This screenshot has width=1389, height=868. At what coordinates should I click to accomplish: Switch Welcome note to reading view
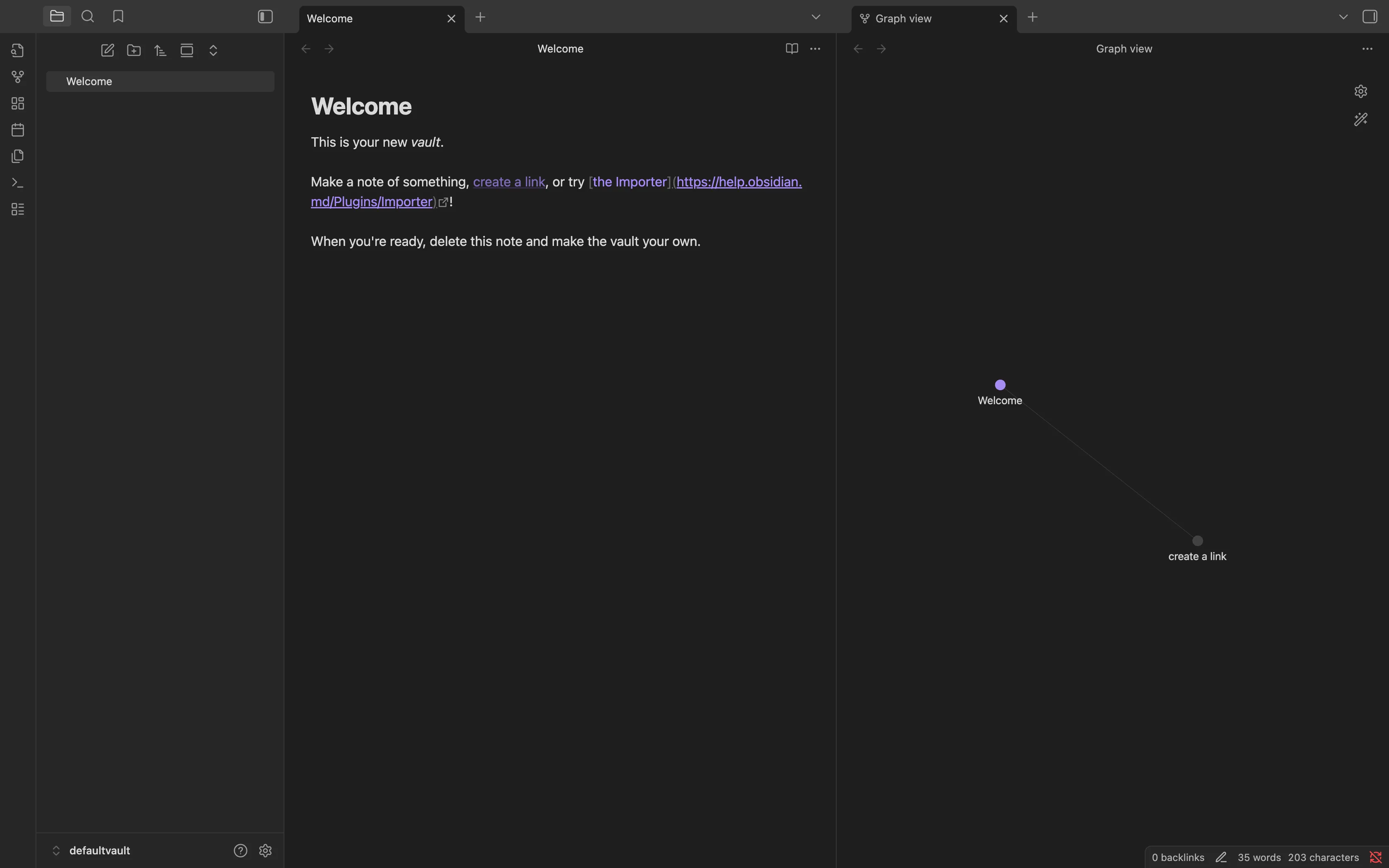click(792, 49)
